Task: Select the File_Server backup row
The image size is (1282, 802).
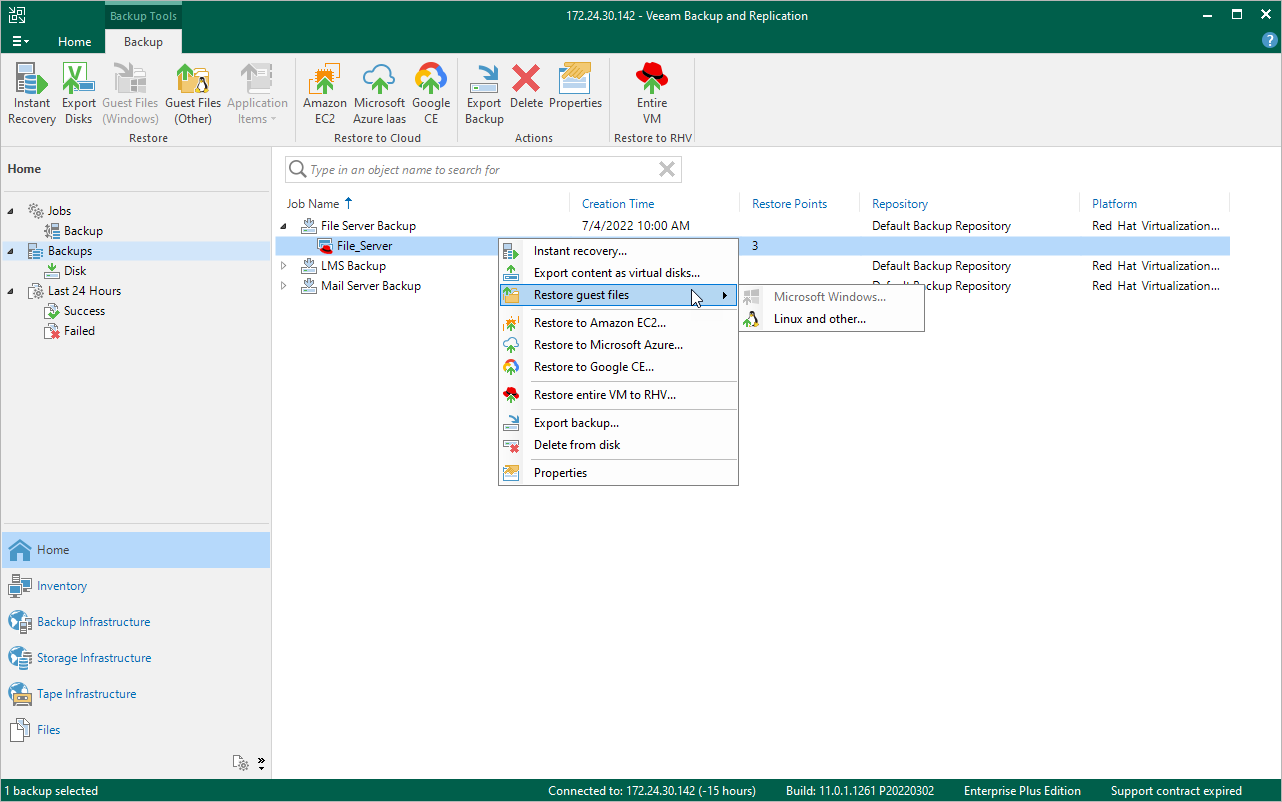Action: click(753, 246)
